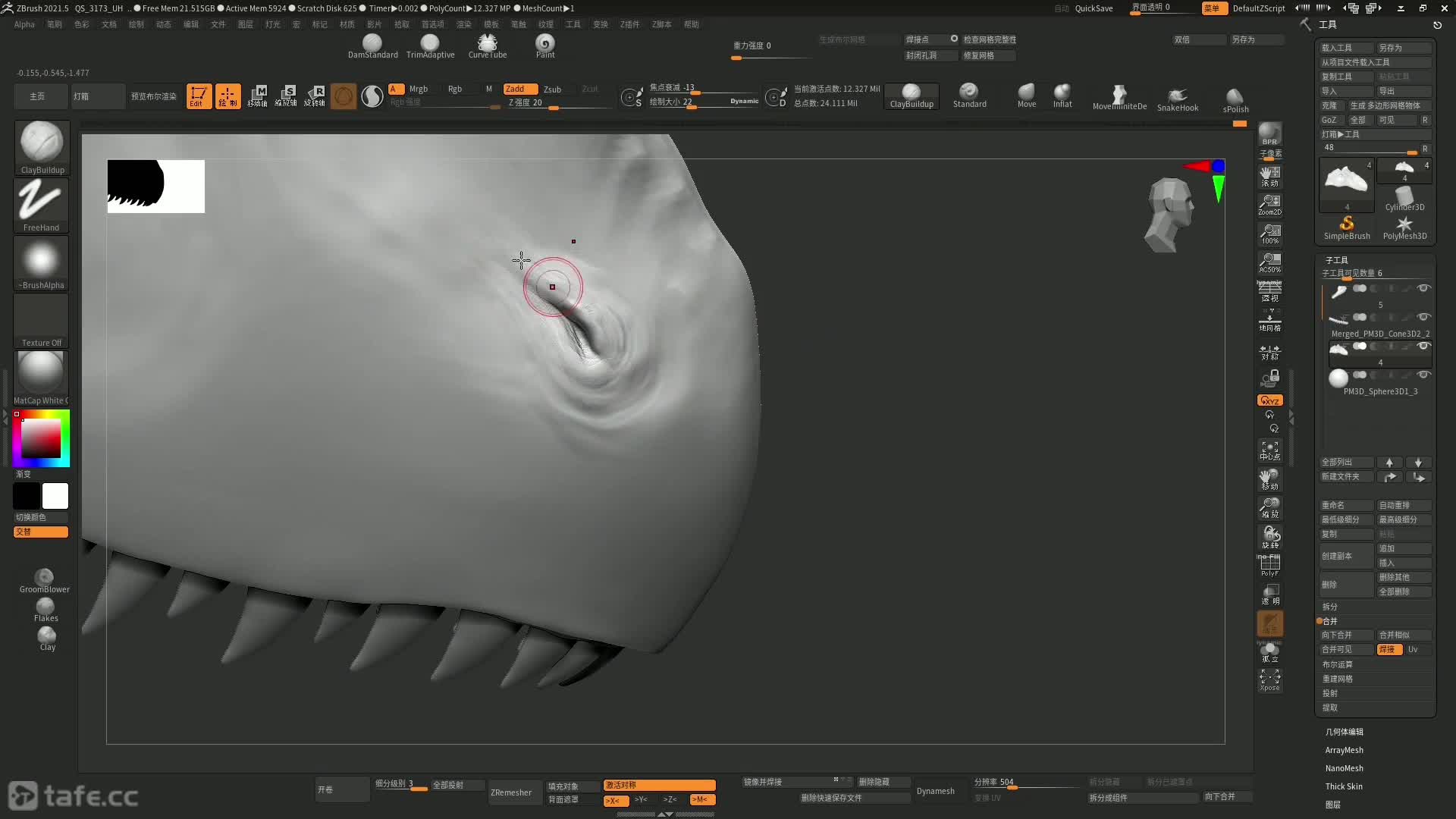1456x819 pixels.
Task: Open the MatCap White material selector
Action: pos(42,378)
